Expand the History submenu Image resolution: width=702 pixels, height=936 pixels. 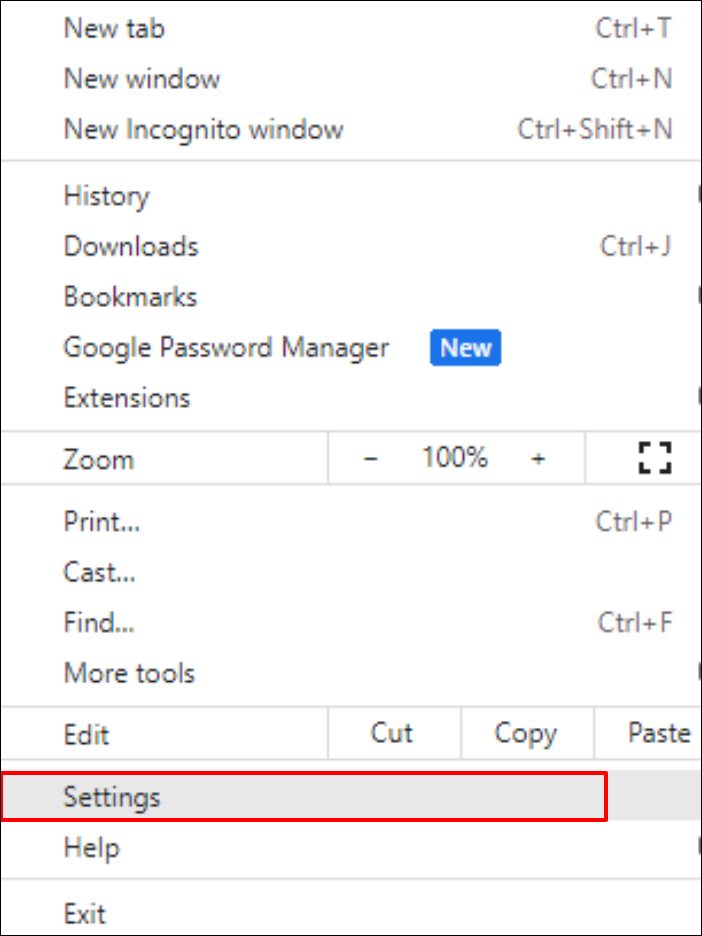coord(106,196)
